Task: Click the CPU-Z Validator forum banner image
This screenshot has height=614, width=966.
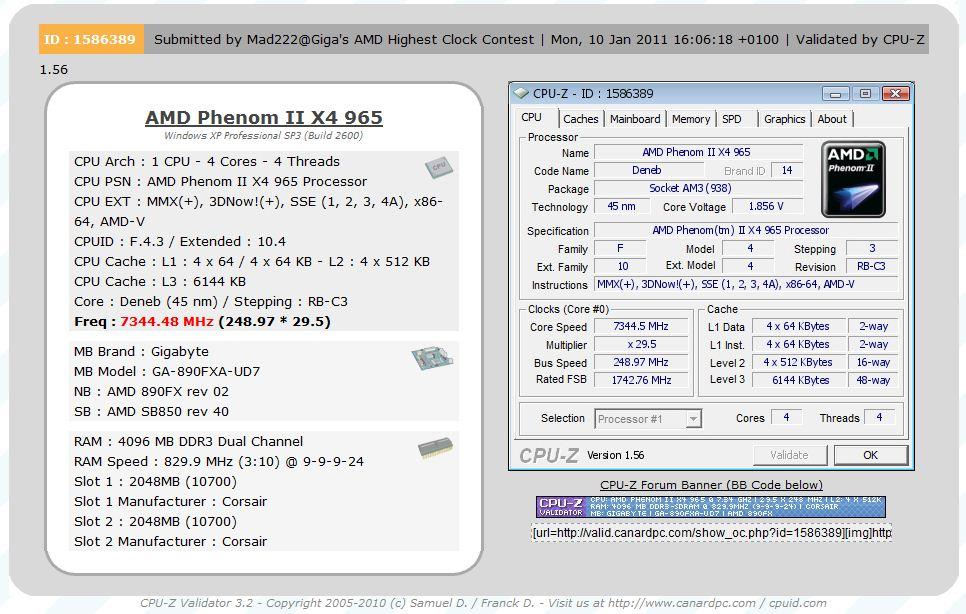Action: click(710, 507)
